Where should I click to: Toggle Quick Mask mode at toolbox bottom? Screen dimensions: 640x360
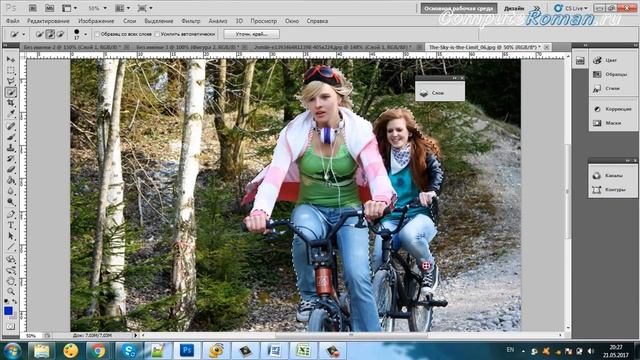(11, 327)
